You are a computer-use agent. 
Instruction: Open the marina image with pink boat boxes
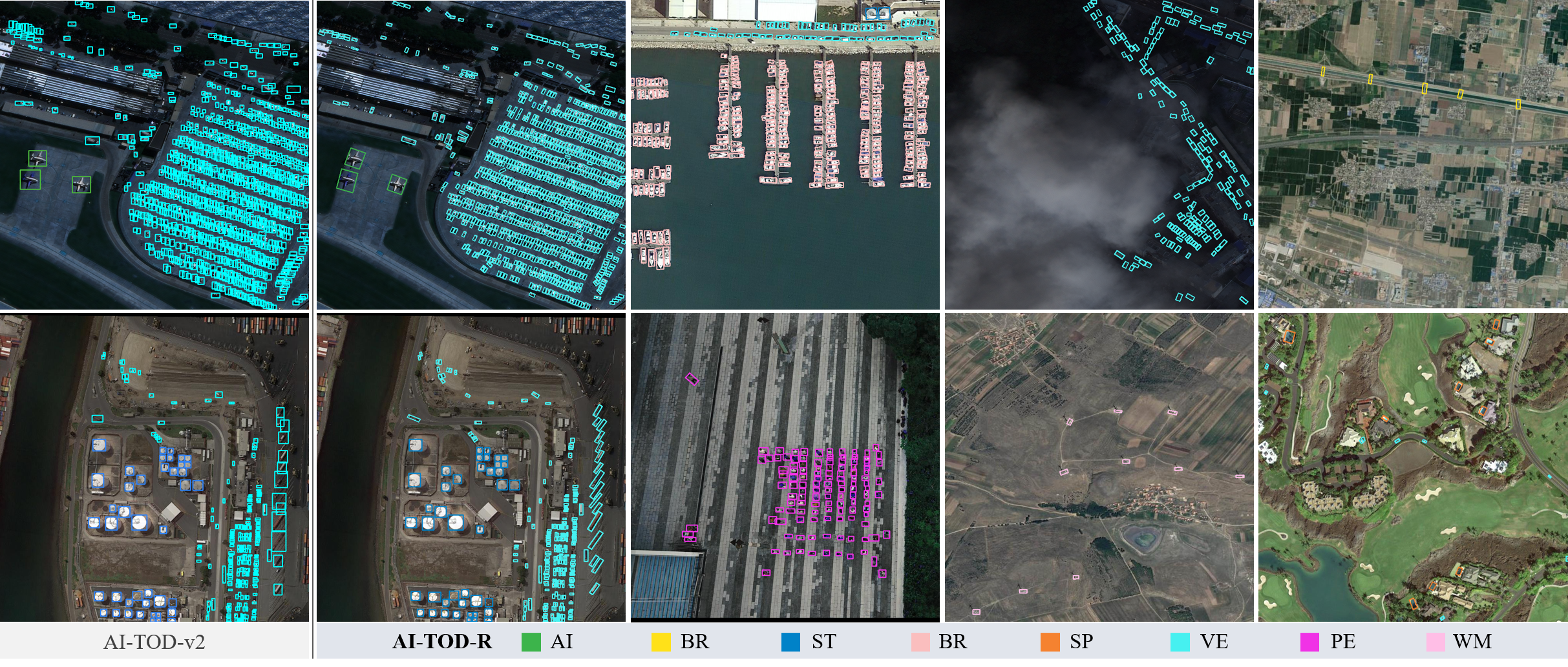click(785, 154)
